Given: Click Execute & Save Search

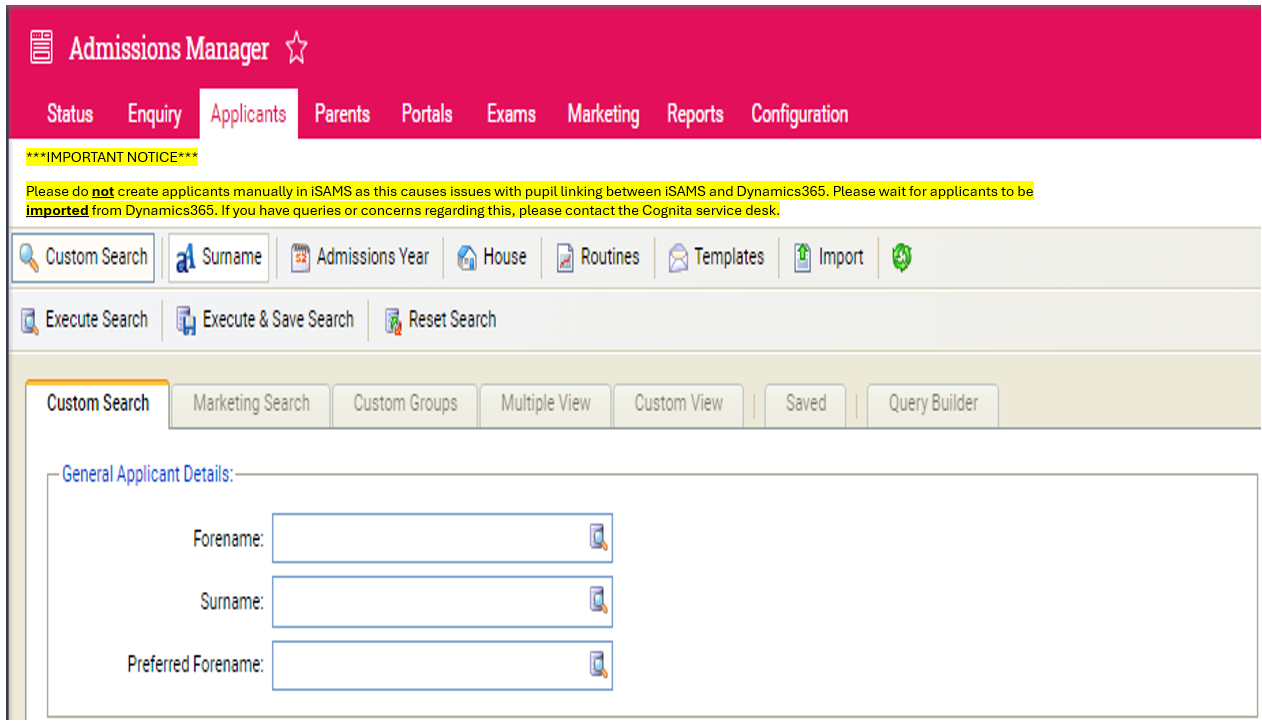Looking at the screenshot, I should click(x=265, y=320).
